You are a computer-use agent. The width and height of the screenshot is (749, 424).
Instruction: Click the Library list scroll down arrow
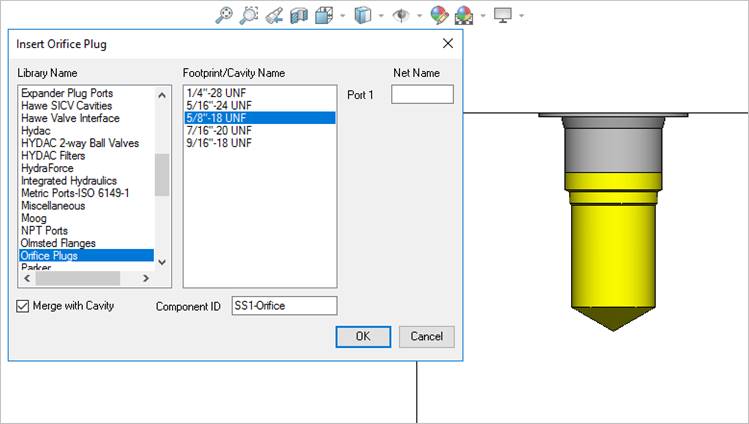tap(162, 262)
